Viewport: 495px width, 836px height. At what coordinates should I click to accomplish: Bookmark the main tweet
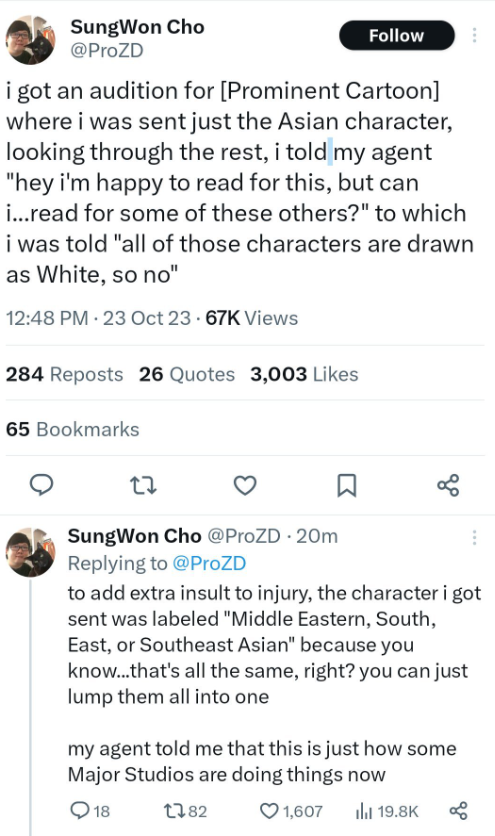point(347,485)
